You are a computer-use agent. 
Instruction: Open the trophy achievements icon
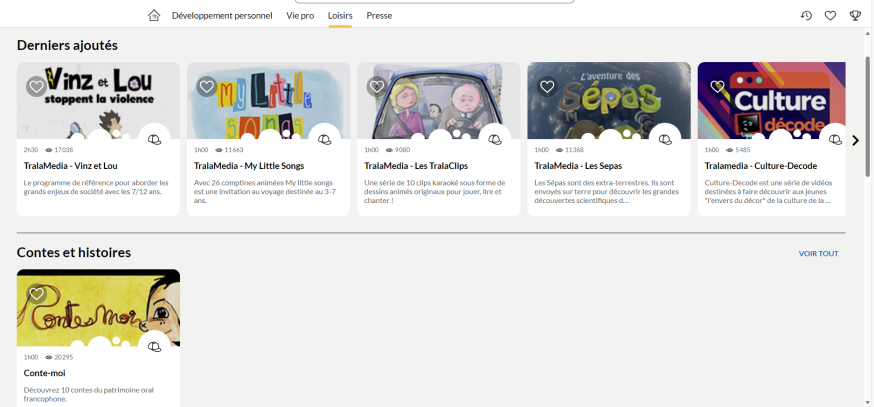coord(855,16)
